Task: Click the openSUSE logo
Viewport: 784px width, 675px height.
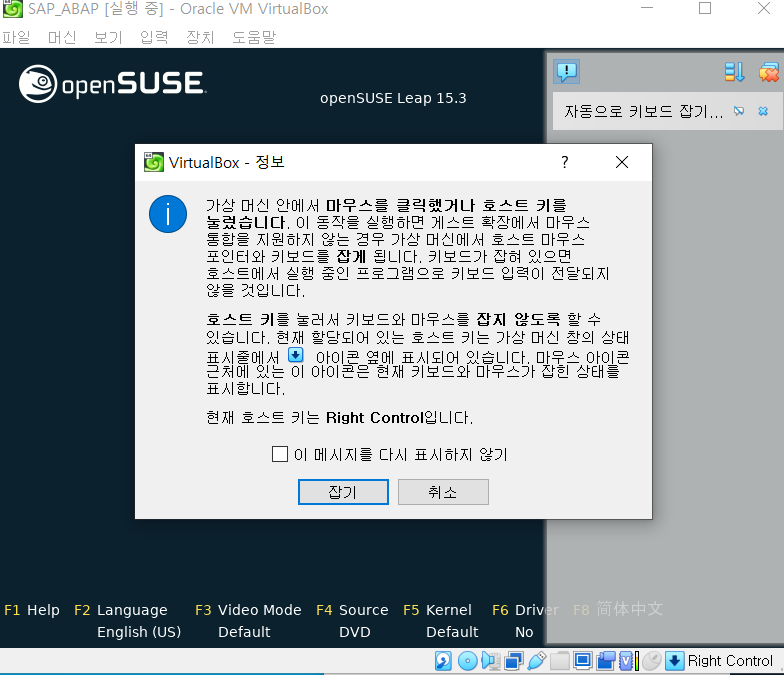Action: point(112,84)
